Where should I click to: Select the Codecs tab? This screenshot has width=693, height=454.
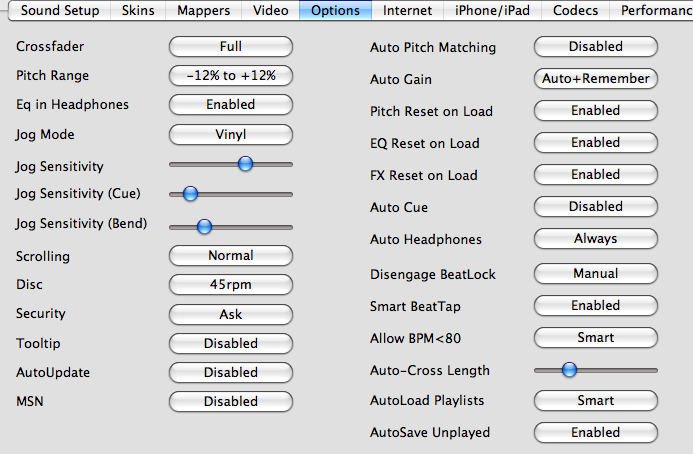pos(575,11)
